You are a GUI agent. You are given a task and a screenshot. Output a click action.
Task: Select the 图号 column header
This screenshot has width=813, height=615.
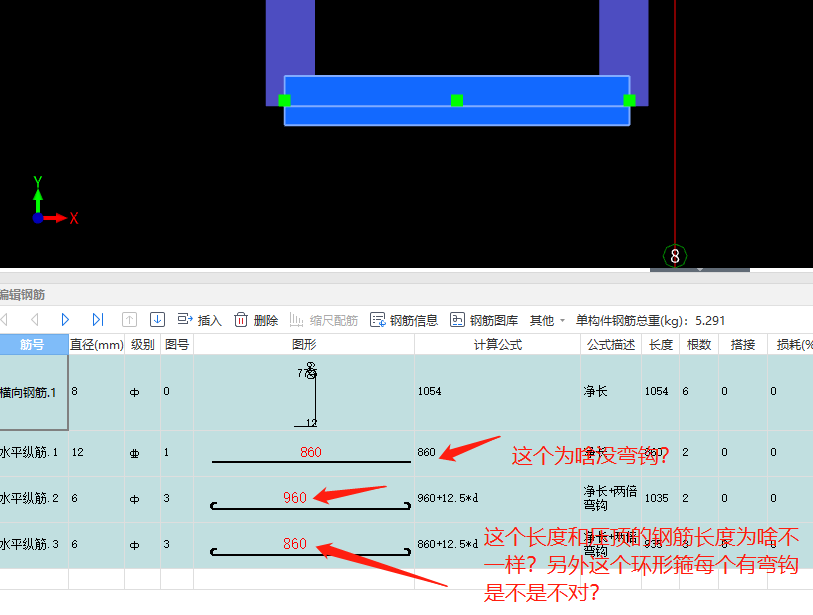177,344
